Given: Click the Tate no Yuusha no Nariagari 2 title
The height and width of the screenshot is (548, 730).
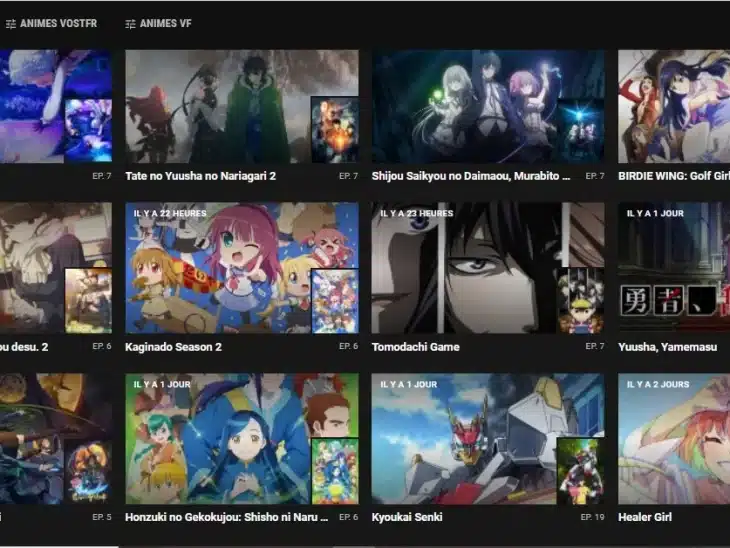Looking at the screenshot, I should coord(201,176).
